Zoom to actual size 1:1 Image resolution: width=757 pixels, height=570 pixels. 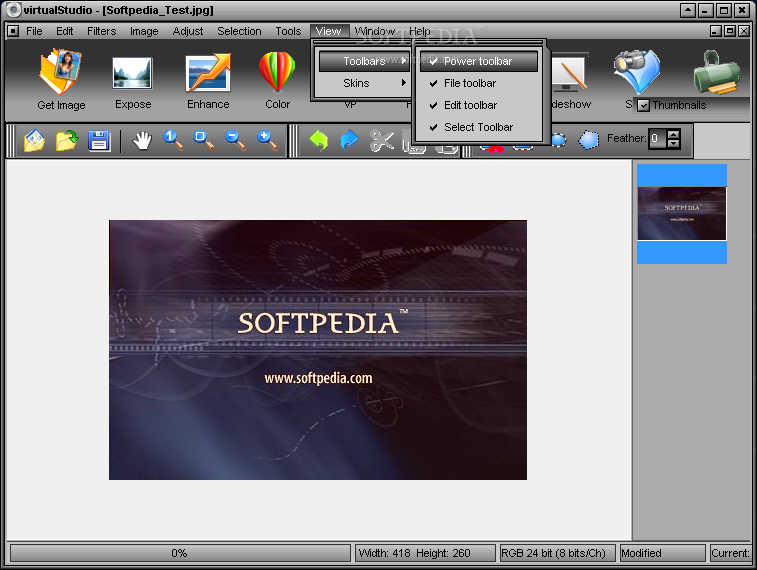(173, 140)
